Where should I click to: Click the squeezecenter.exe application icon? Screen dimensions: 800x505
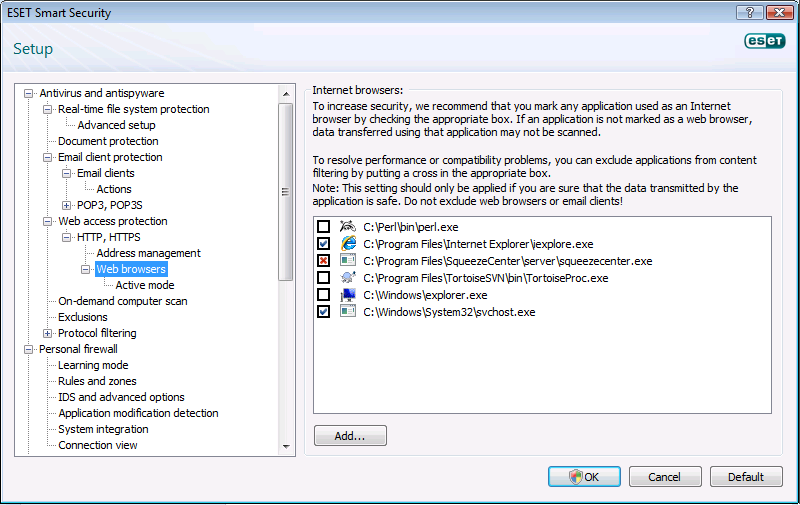pyautogui.click(x=347, y=261)
